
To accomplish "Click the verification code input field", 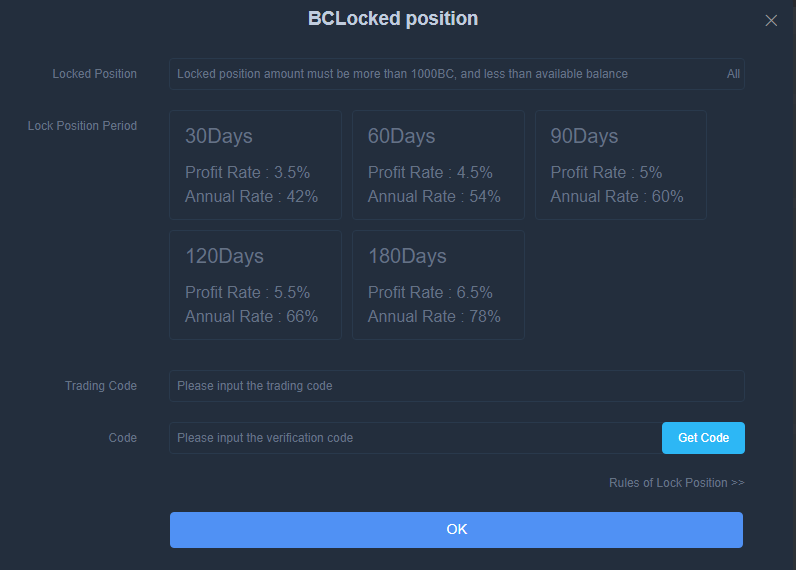I will [x=414, y=438].
